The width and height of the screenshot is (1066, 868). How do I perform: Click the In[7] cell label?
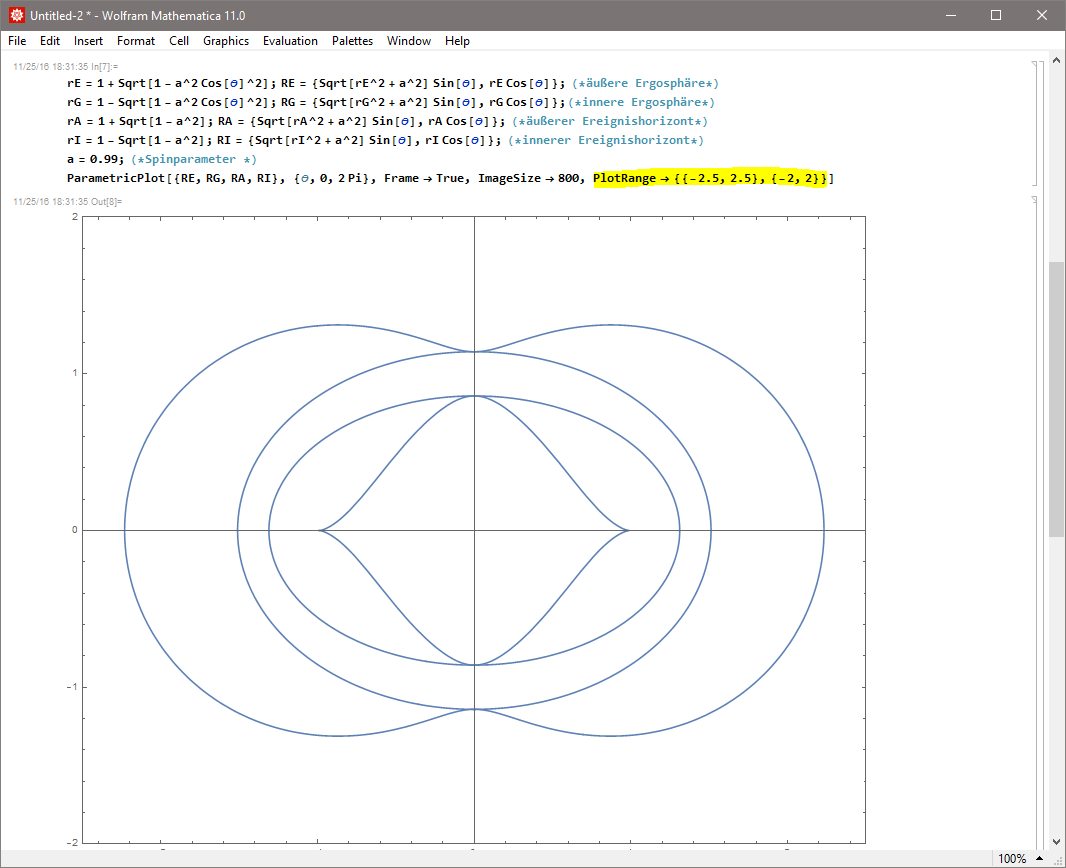pyautogui.click(x=104, y=66)
